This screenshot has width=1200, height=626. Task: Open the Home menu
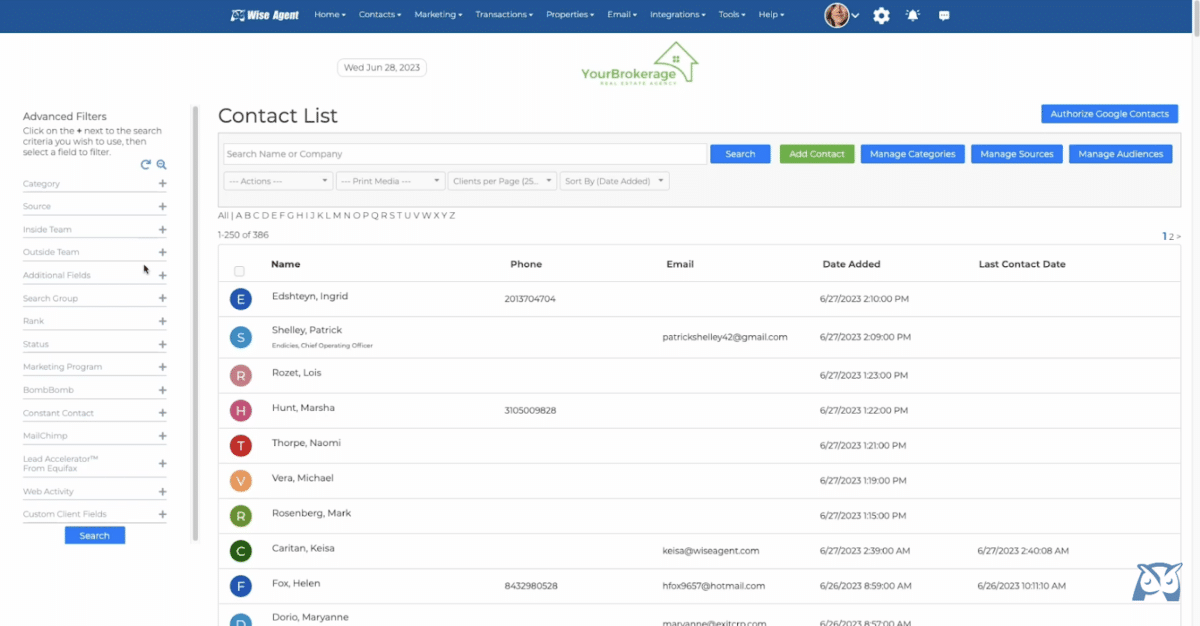330,15
